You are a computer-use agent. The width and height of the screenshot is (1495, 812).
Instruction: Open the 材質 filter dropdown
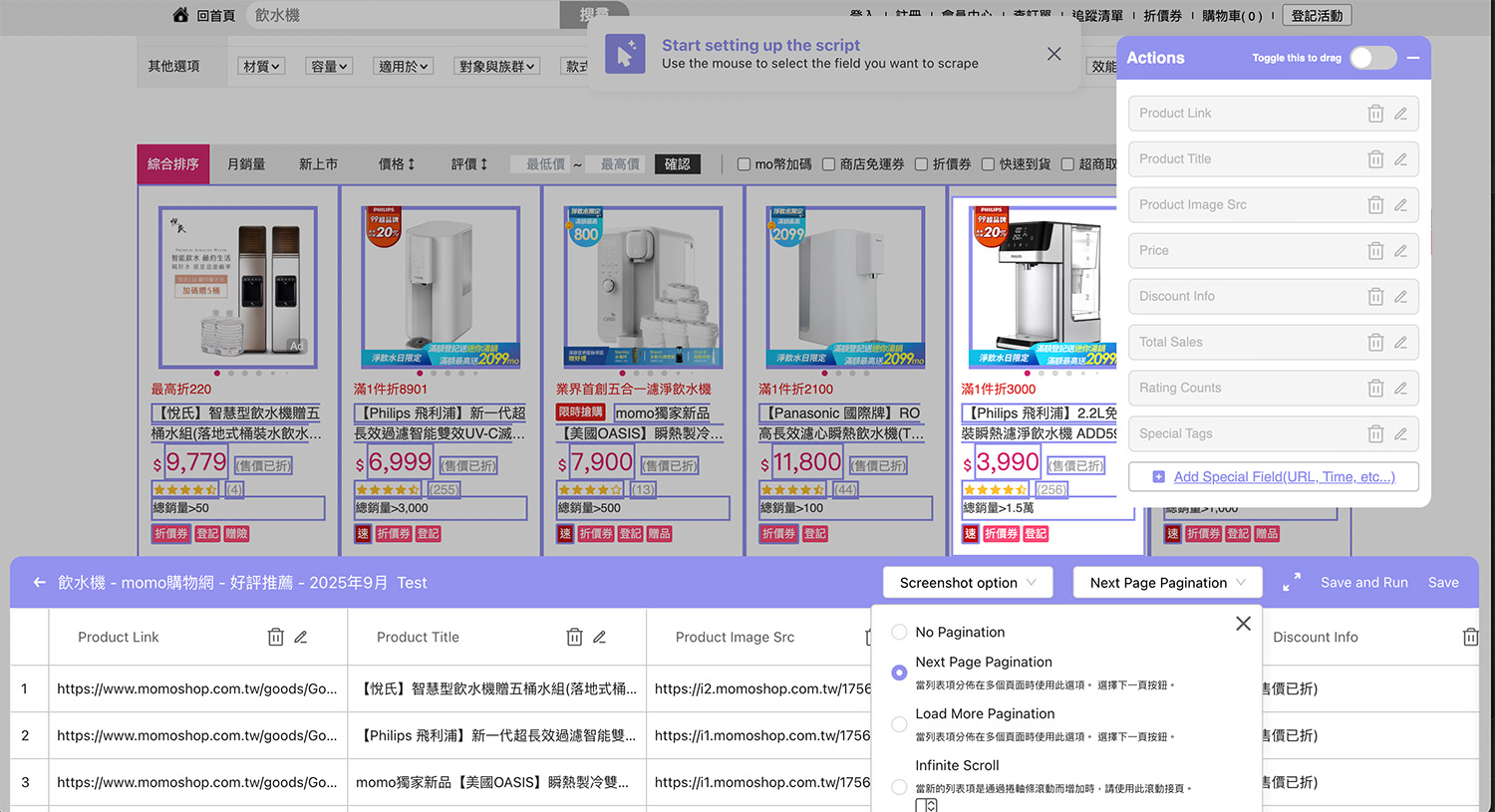pyautogui.click(x=261, y=66)
